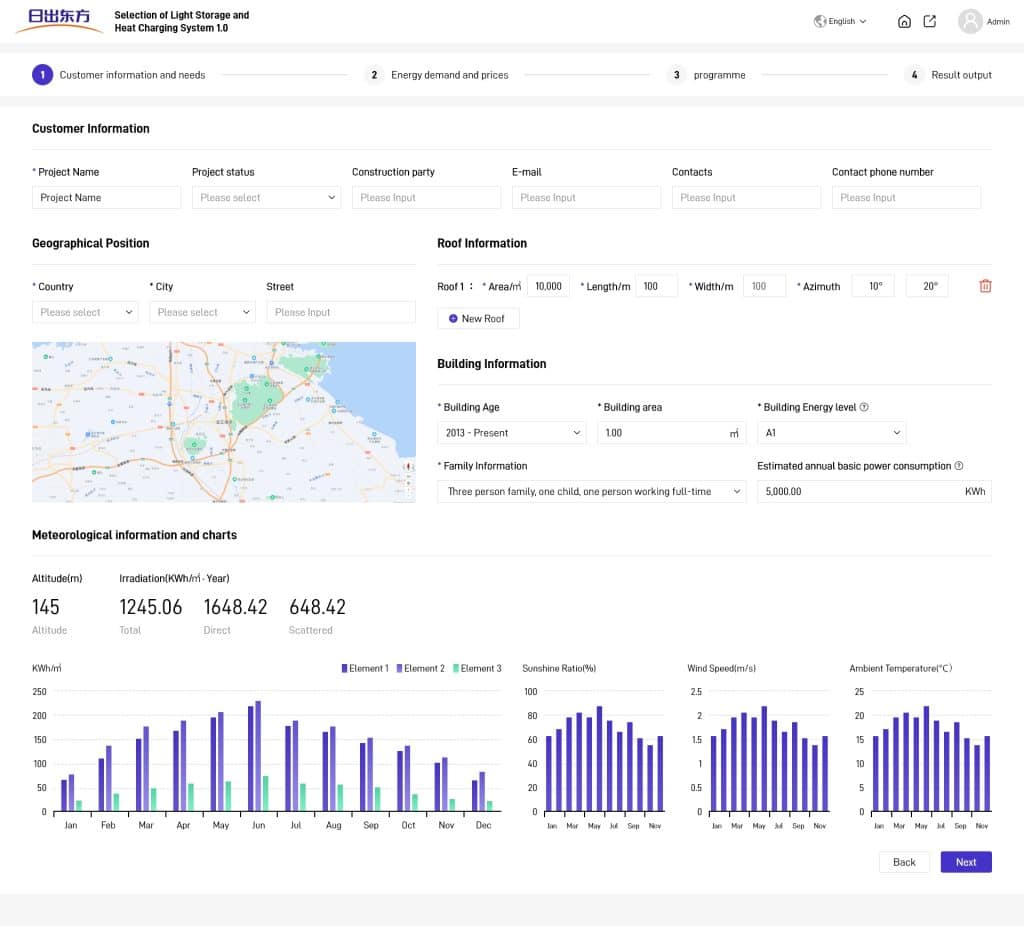This screenshot has width=1024, height=926.
Task: Toggle Element 2 legend in irradiation chart
Action: click(421, 668)
